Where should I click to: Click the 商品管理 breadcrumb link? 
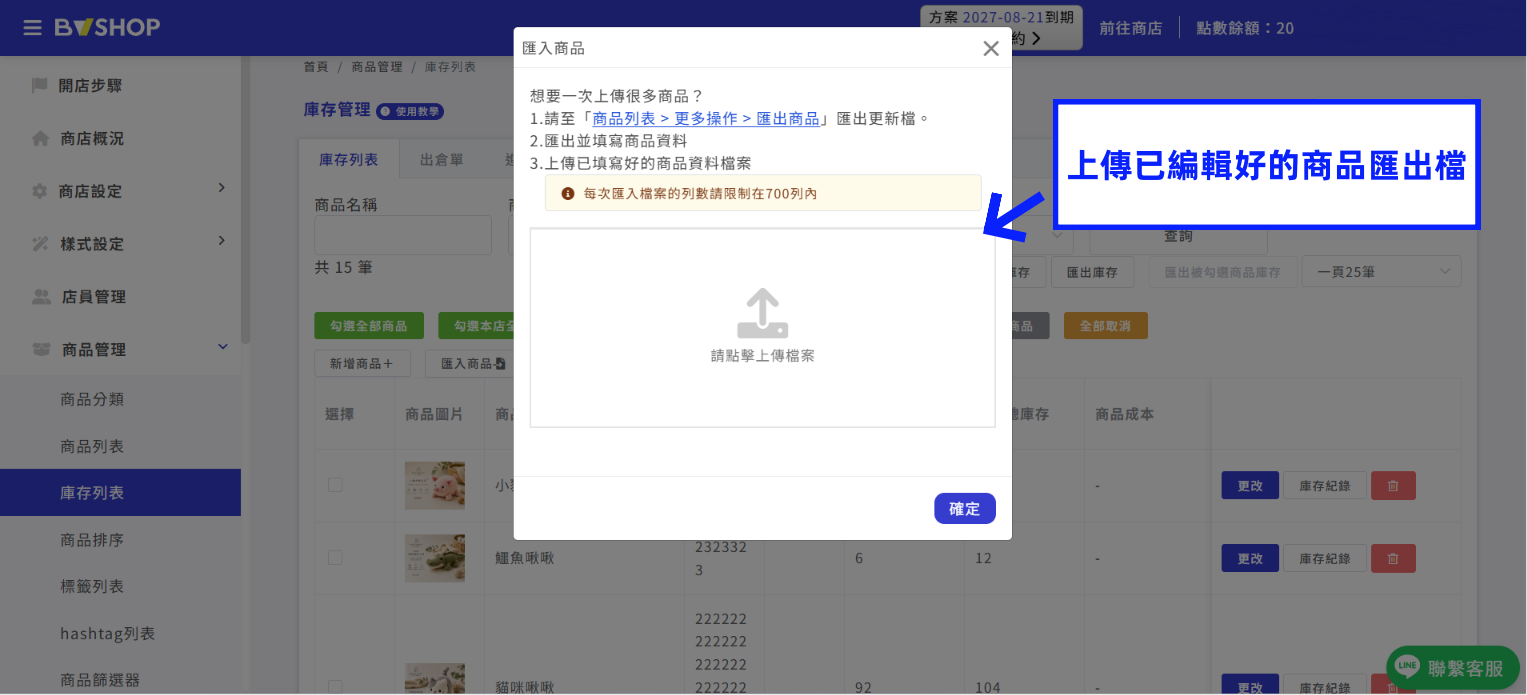point(377,67)
